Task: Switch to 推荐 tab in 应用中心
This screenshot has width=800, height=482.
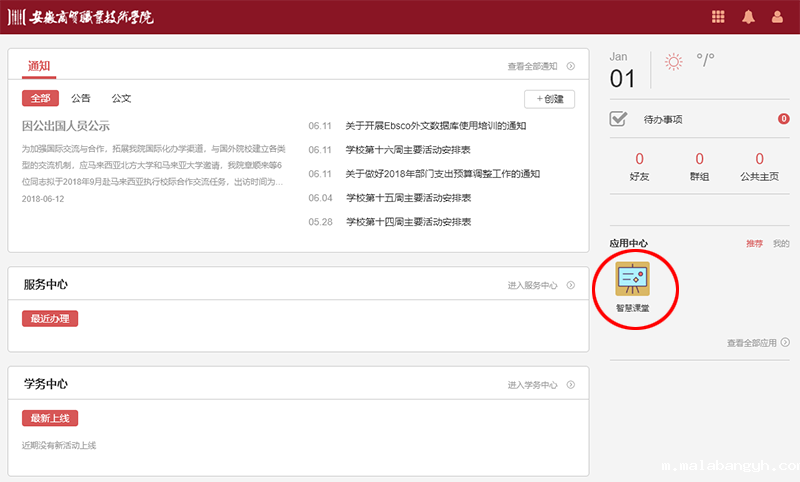Action: coord(754,244)
